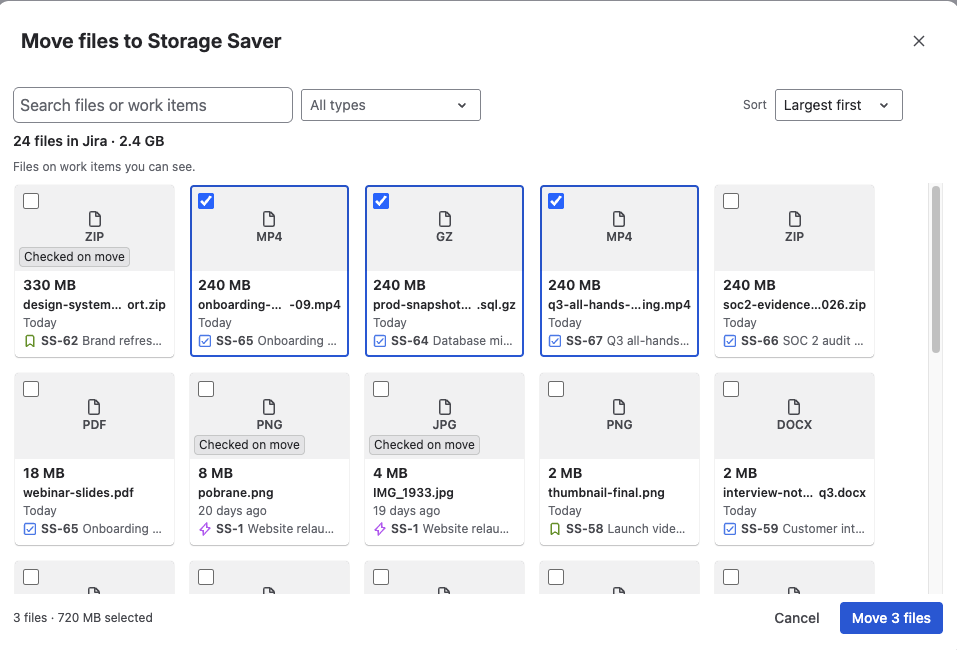Viewport: 957px width, 650px height.
Task: Click Checked on move badge on IMG_1933.jpg
Action: (424, 445)
